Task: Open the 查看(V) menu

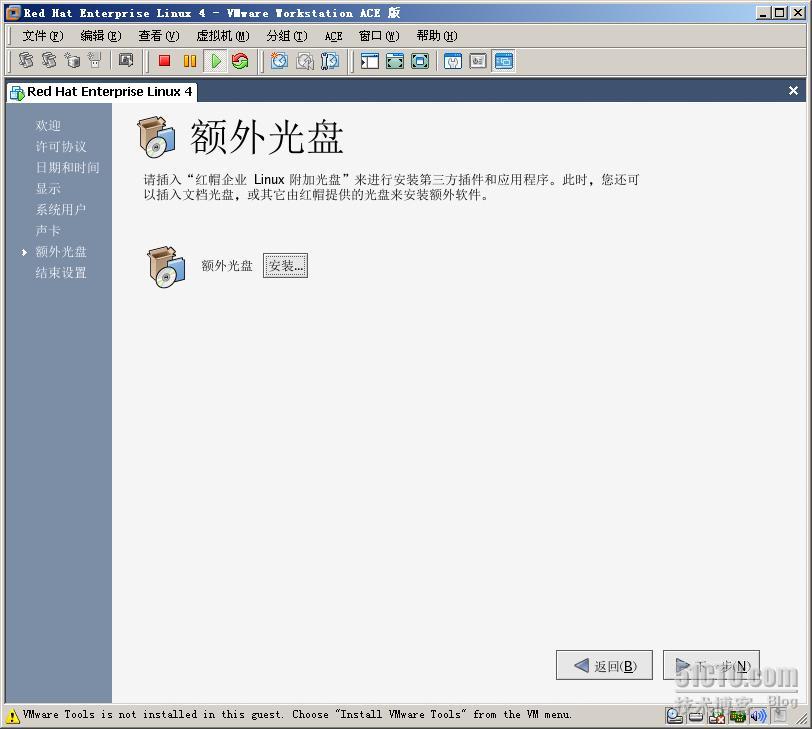Action: tap(158, 36)
